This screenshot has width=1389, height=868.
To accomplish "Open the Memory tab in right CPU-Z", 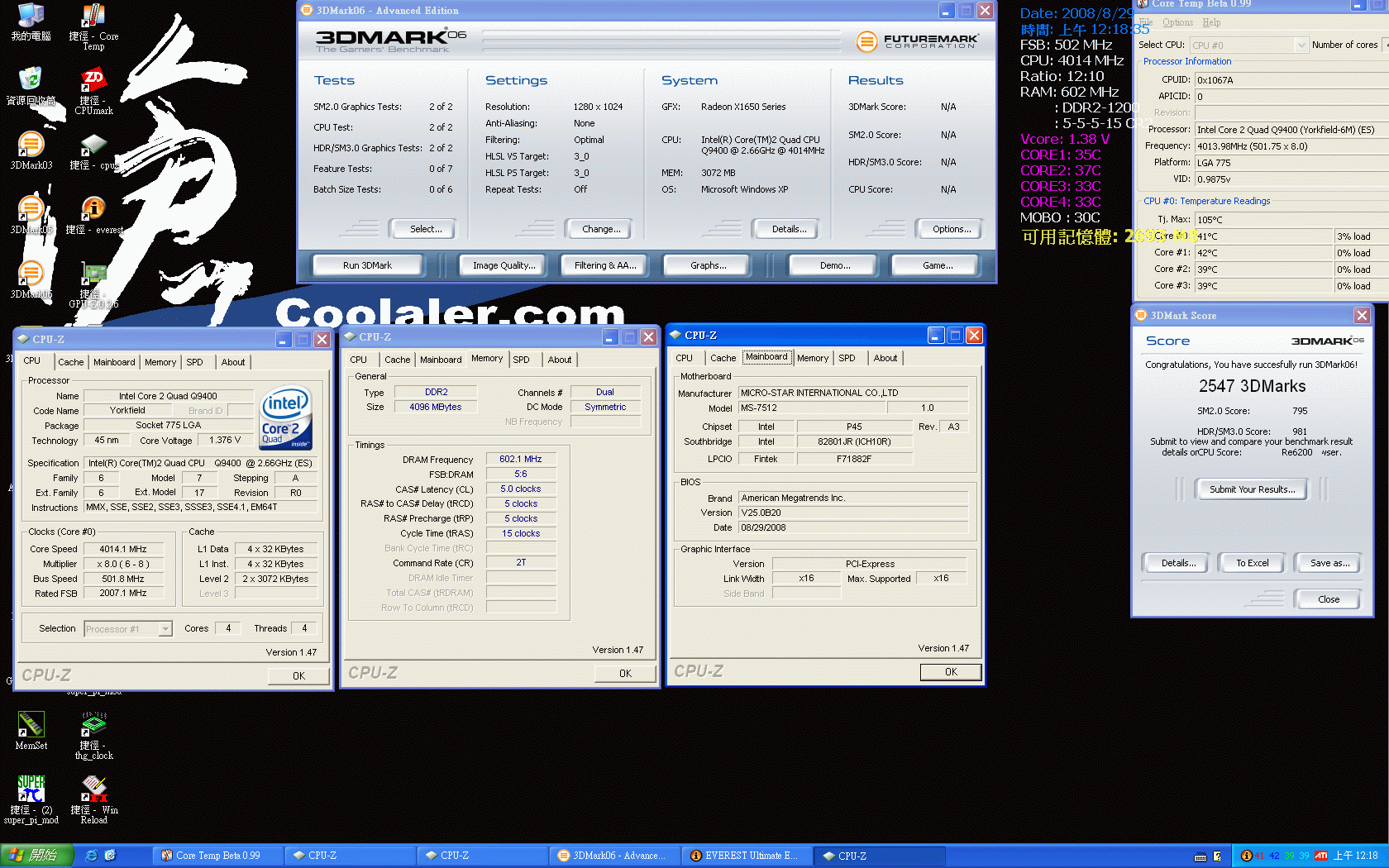I will (813, 358).
